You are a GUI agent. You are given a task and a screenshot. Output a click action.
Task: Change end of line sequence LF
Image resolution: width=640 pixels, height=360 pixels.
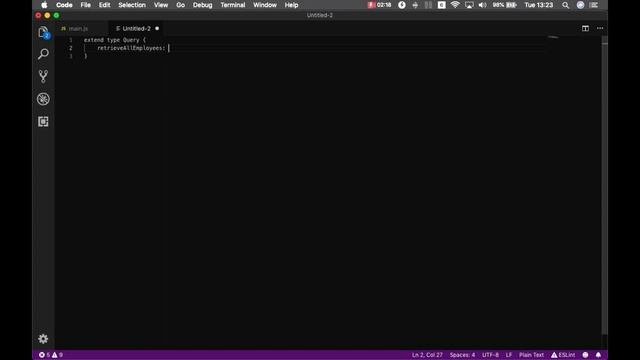coord(509,355)
